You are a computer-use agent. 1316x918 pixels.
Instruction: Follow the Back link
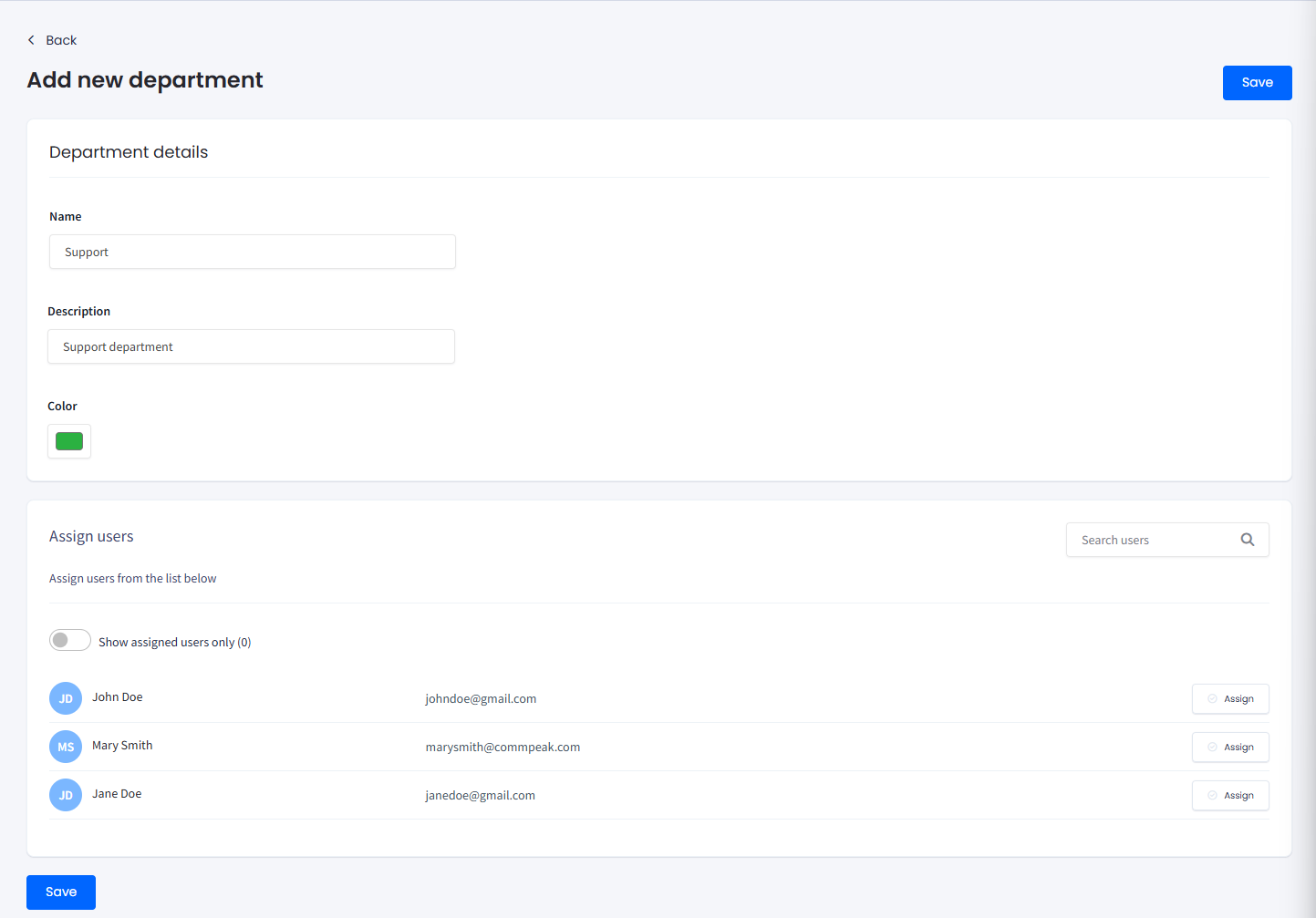click(61, 40)
